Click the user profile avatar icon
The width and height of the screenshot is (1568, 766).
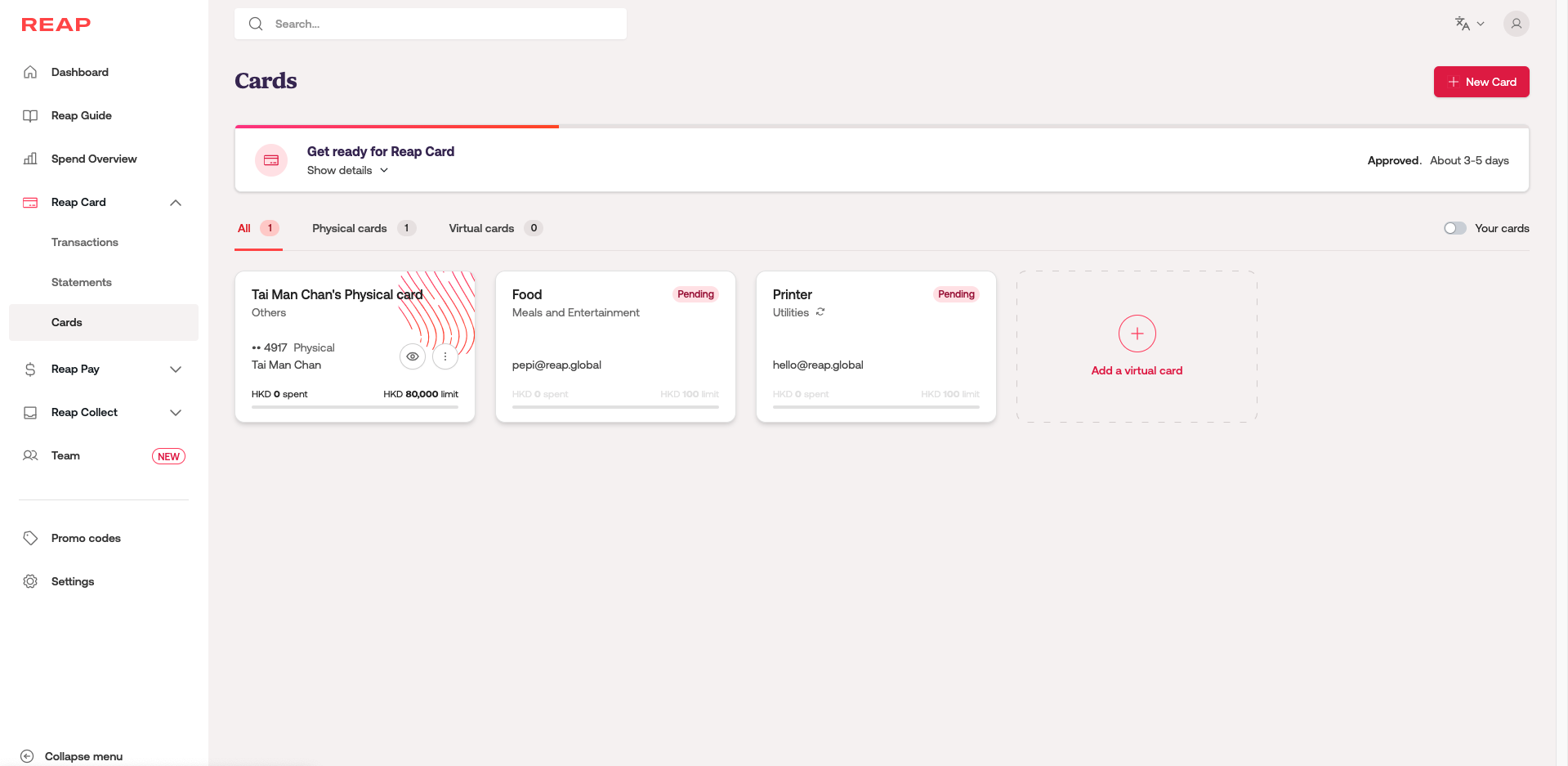pyautogui.click(x=1516, y=24)
